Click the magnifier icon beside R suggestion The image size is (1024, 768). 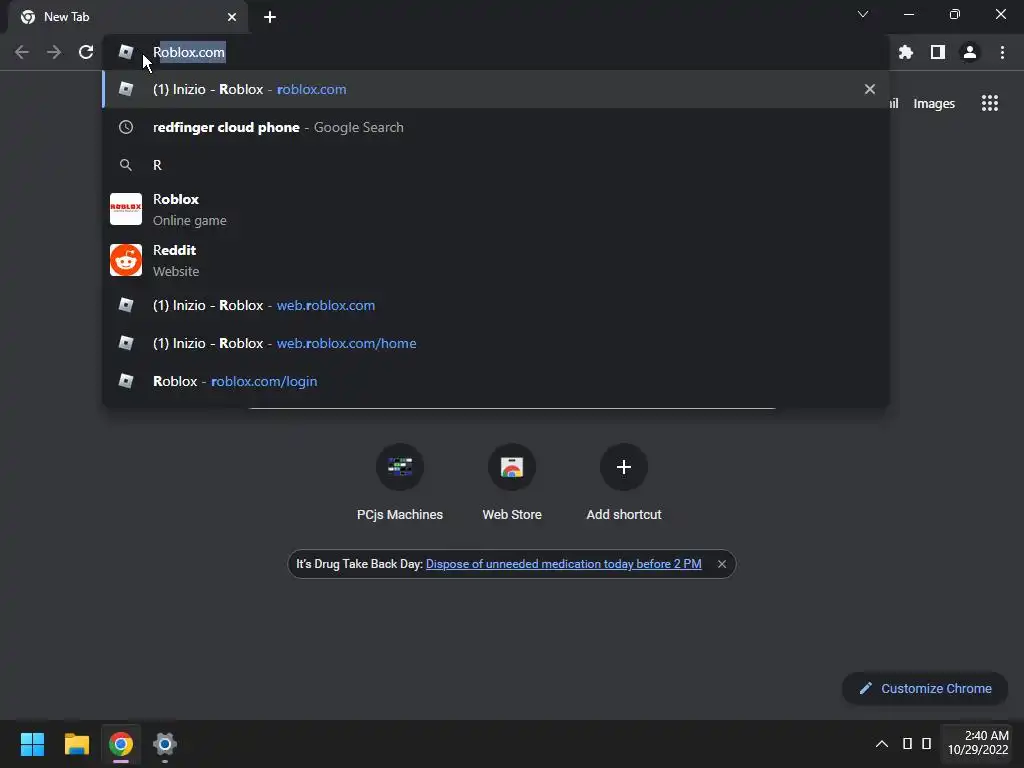pos(126,165)
